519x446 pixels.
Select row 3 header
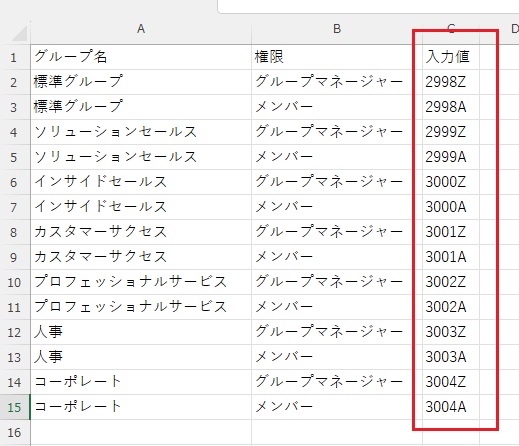pyautogui.click(x=14, y=107)
